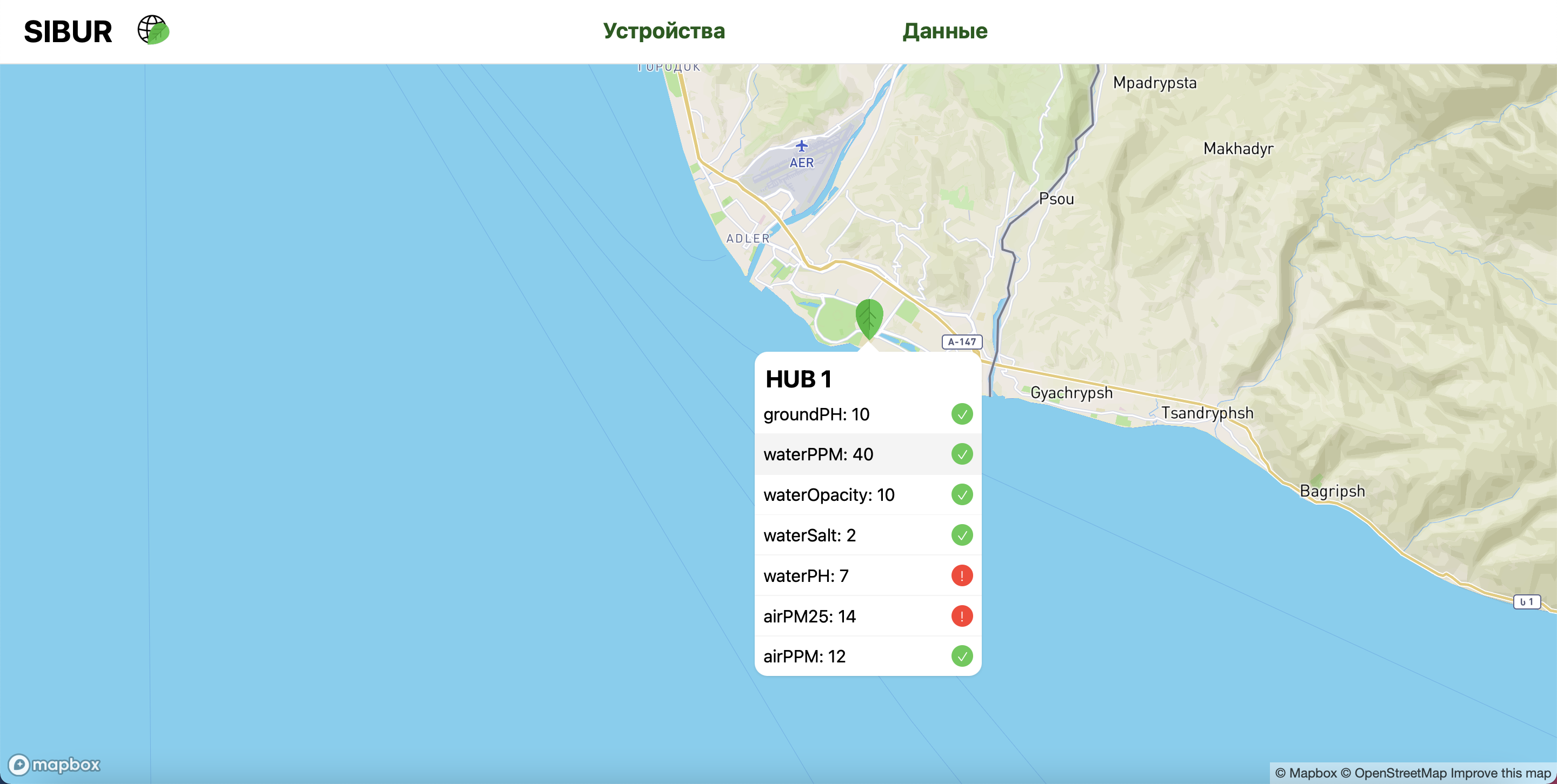This screenshot has height=784, width=1557.
Task: Select the waterPPM: 40 row
Action: [868, 454]
